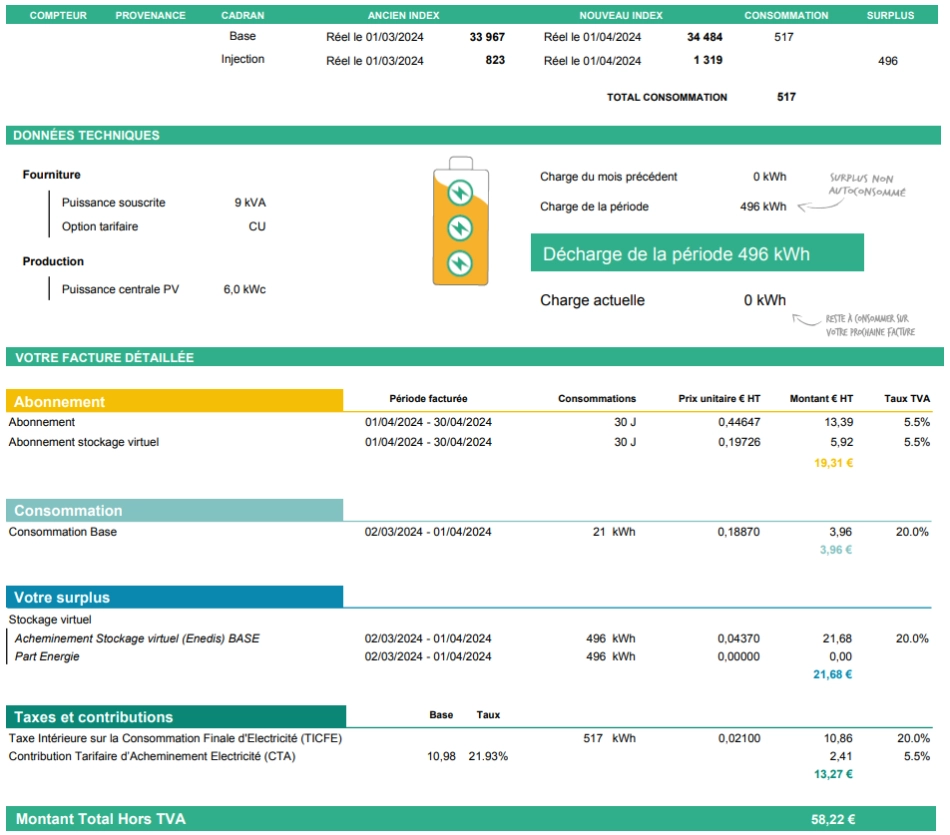Click the middle lightning bolt in the battery
Viewport: 950px width, 835px height.
pyautogui.click(x=459, y=224)
